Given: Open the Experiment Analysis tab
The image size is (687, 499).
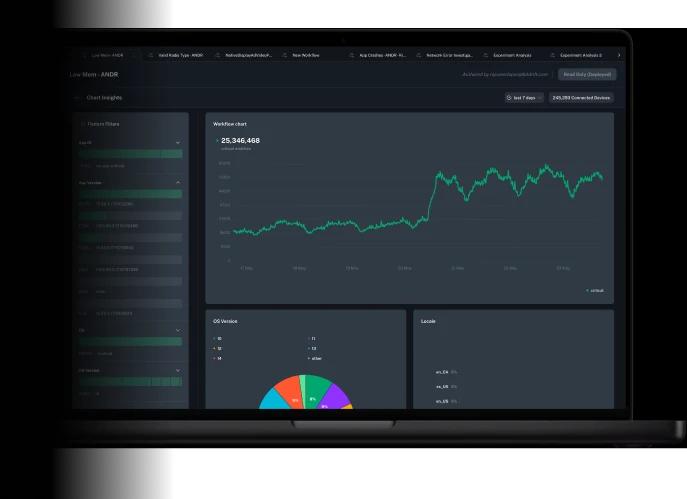Looking at the screenshot, I should click(512, 55).
